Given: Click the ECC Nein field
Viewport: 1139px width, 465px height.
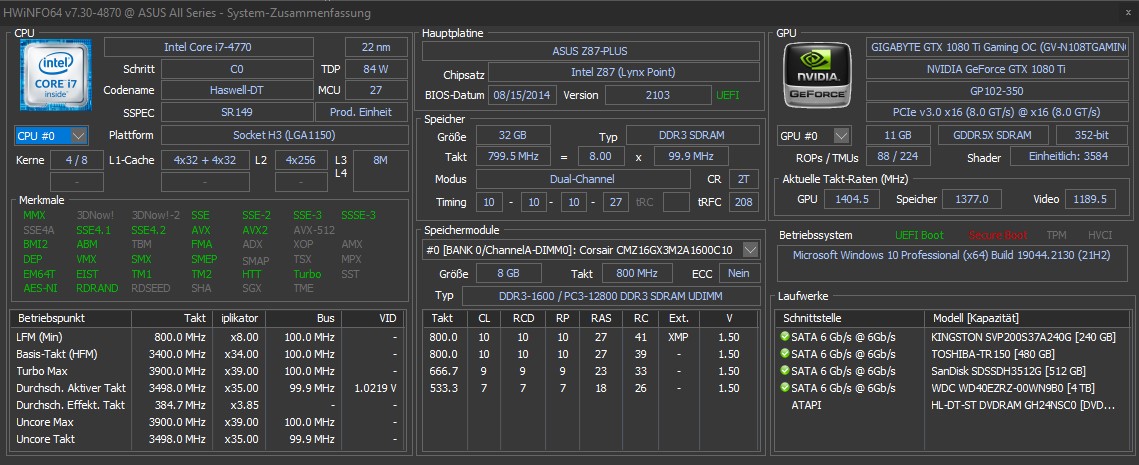Looking at the screenshot, I should click(x=739, y=273).
